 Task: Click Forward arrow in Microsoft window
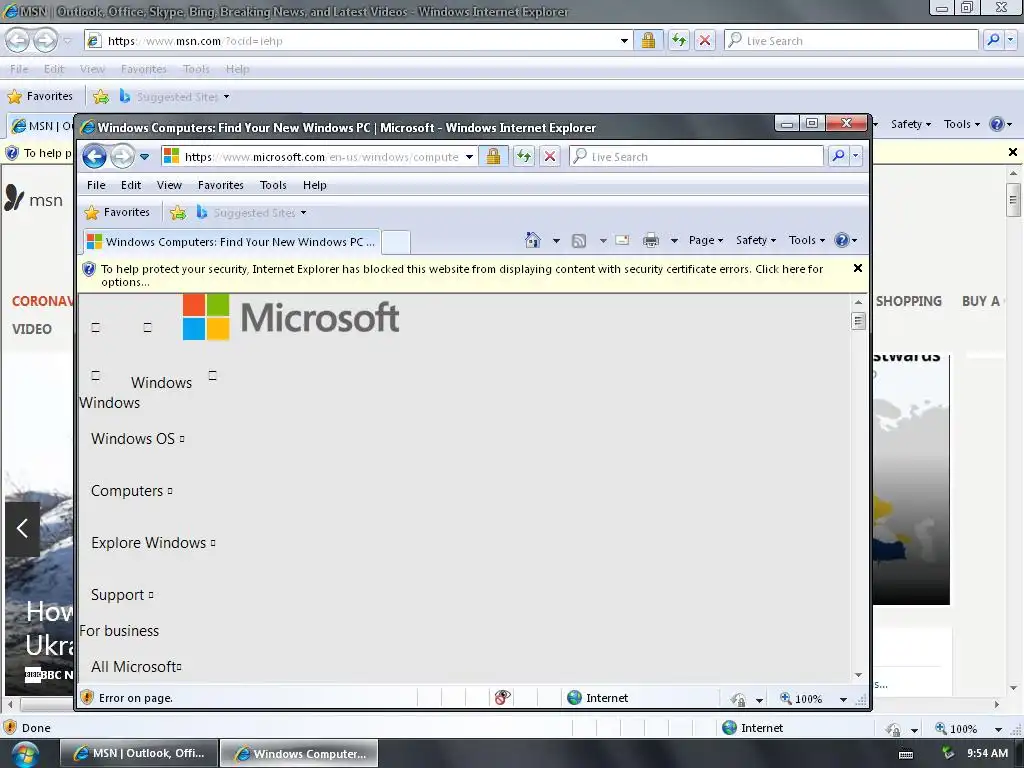click(122, 157)
